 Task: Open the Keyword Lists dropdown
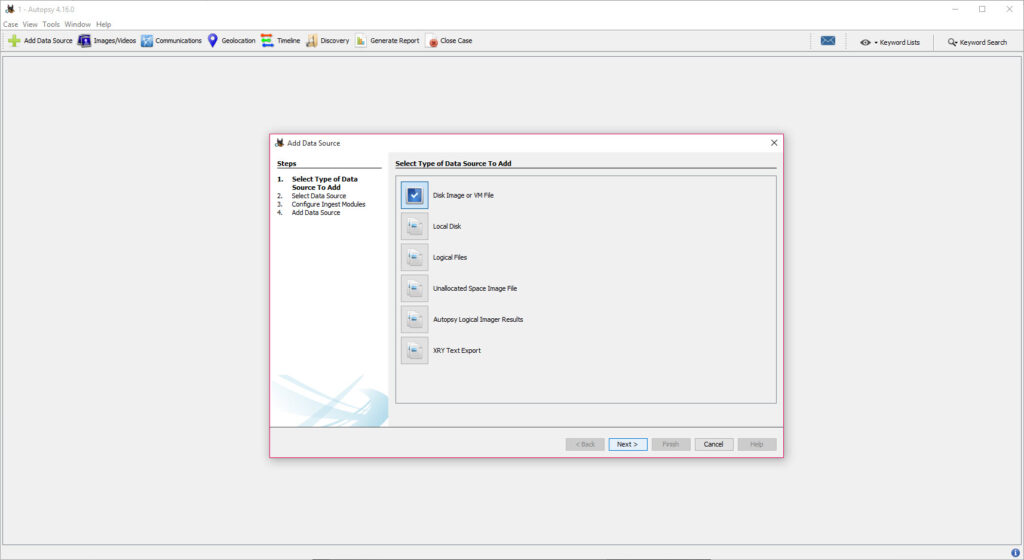point(890,42)
